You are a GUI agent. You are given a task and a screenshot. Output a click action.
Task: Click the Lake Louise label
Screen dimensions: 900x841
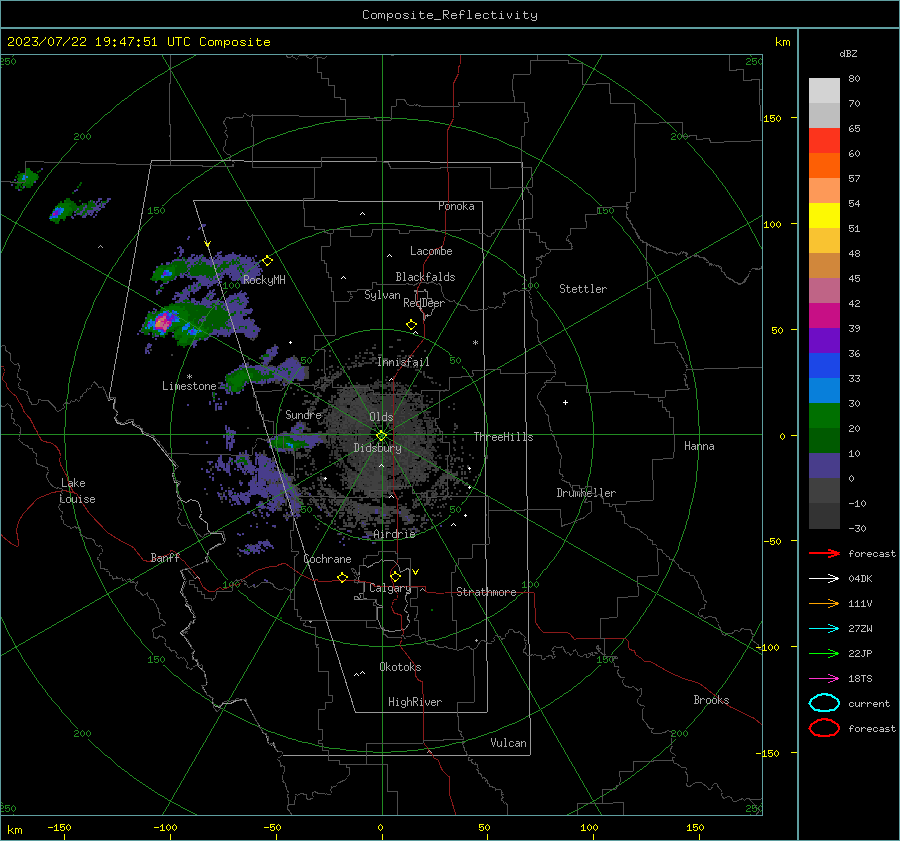coord(77,491)
